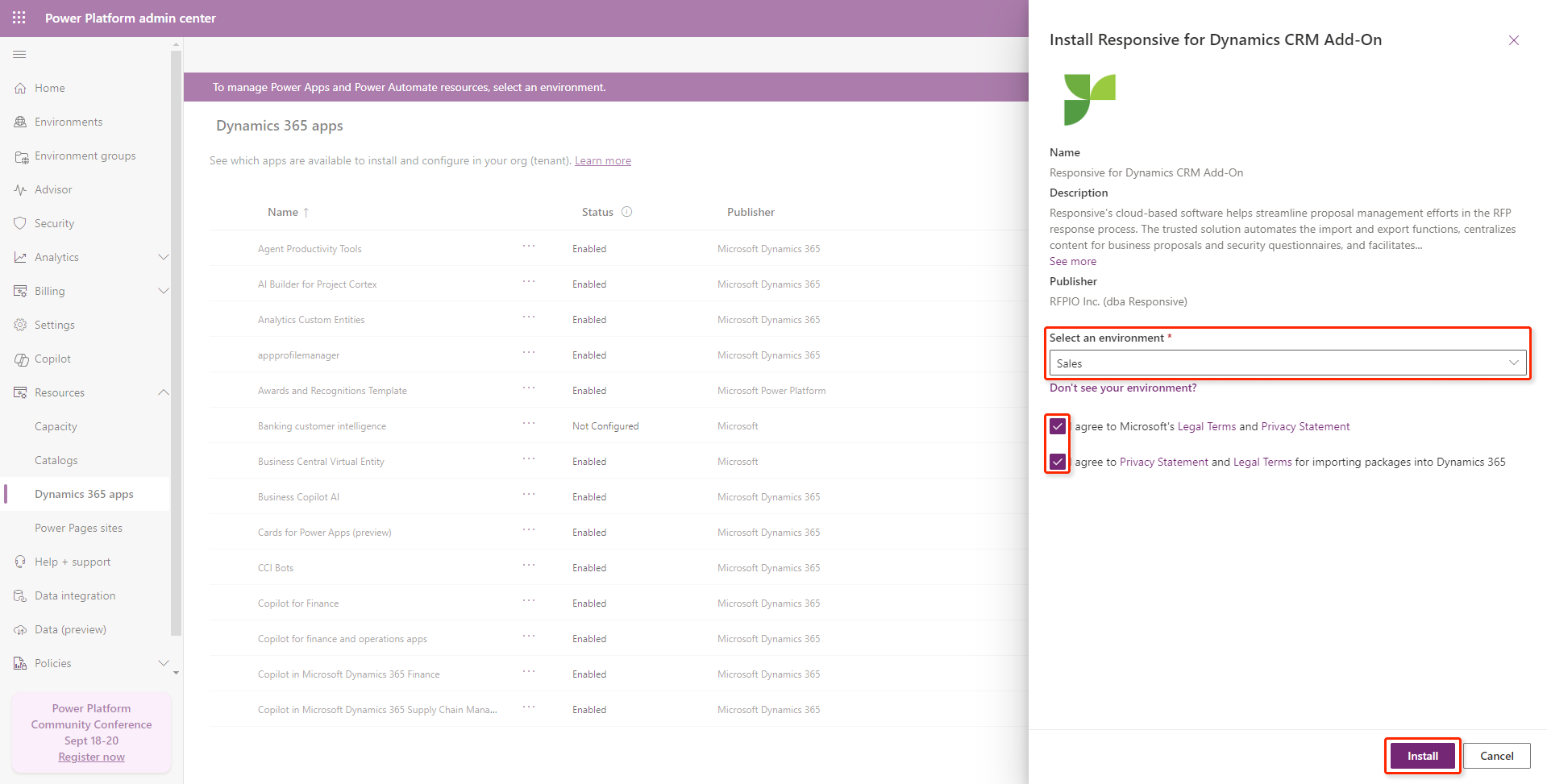Open the app launcher waffle icon
This screenshot has width=1547, height=784.
tap(19, 18)
